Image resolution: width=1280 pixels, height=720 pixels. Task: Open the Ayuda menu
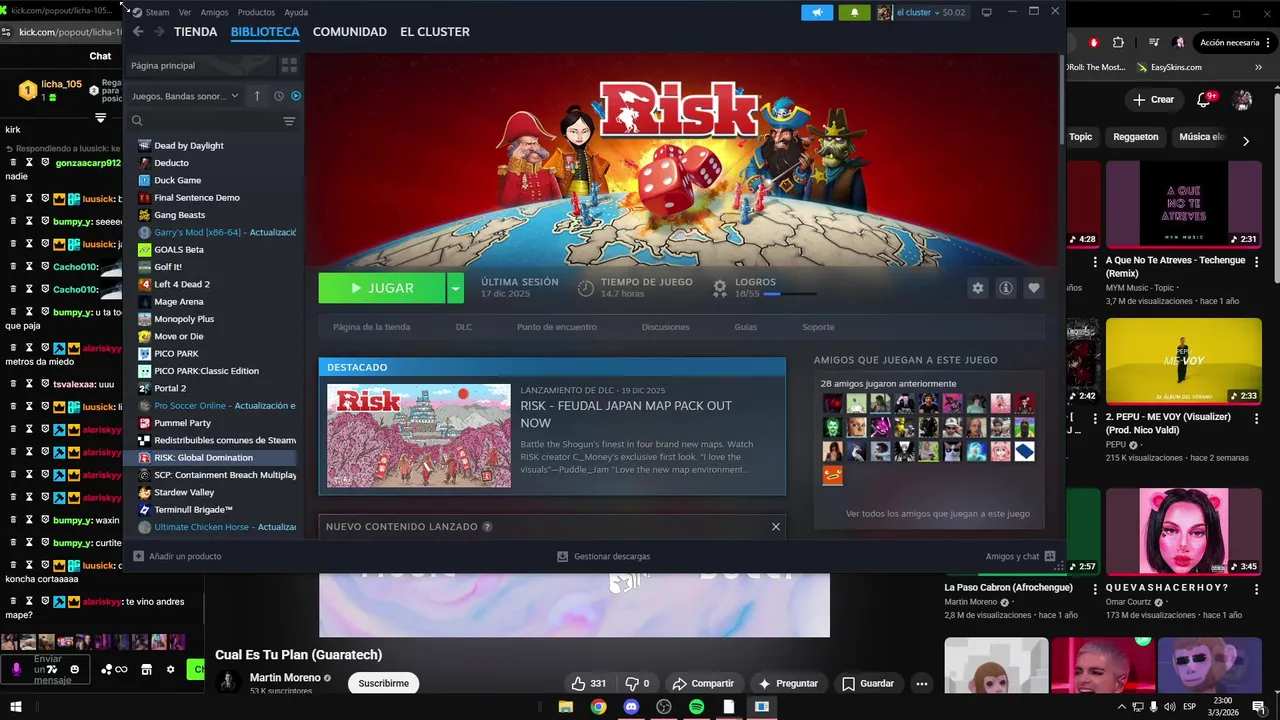click(296, 13)
